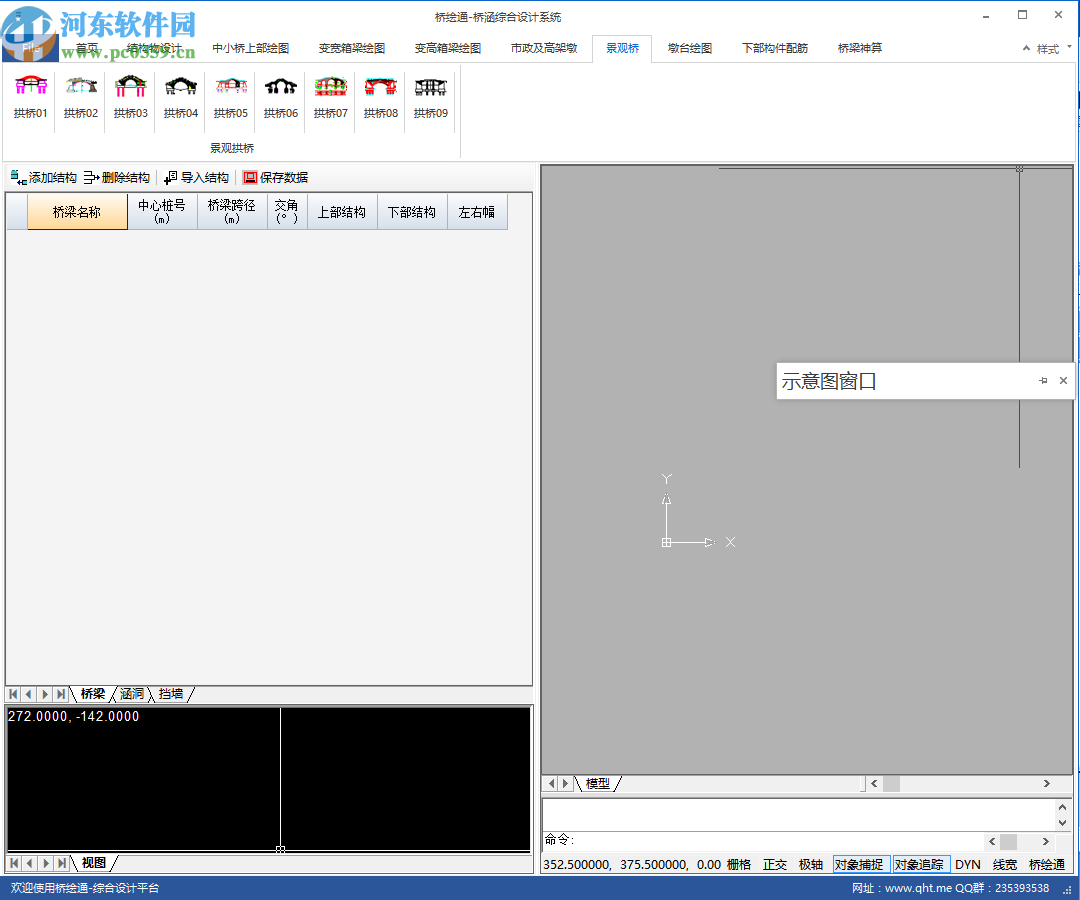Jump to first sheet in bridge table tabs
The image size is (1080, 900).
click(13, 694)
